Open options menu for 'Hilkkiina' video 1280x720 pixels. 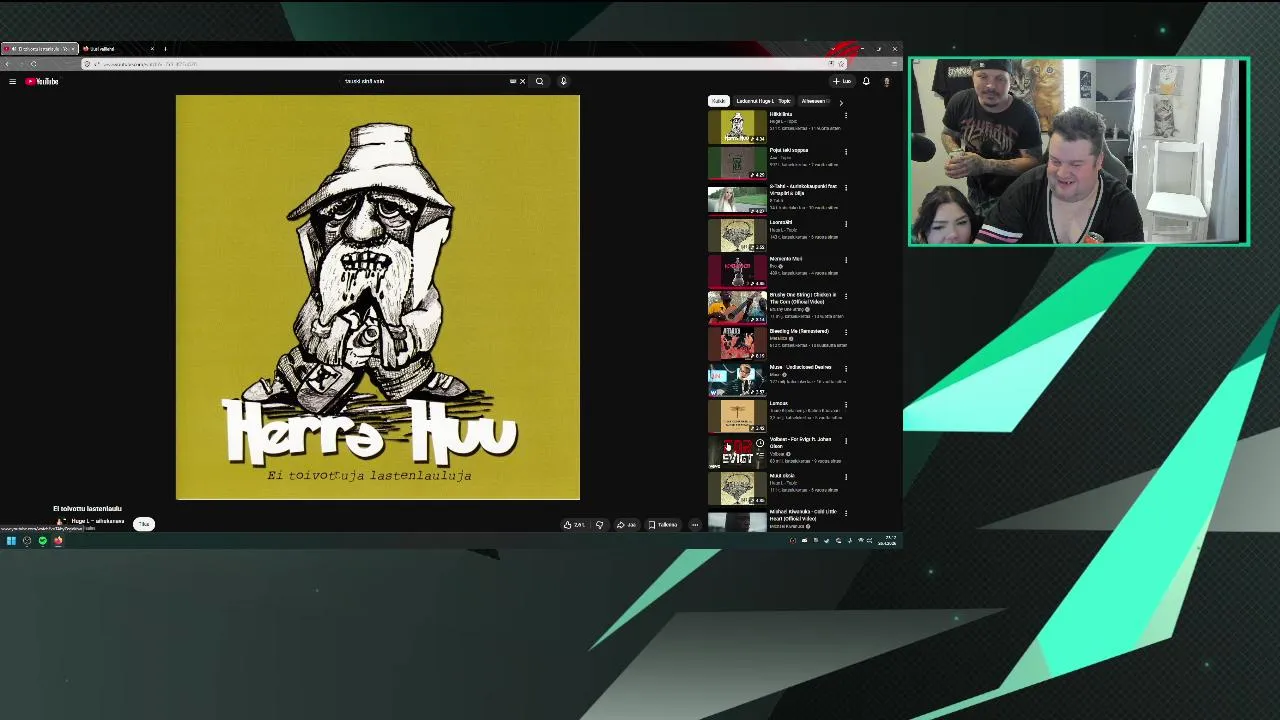(846, 116)
